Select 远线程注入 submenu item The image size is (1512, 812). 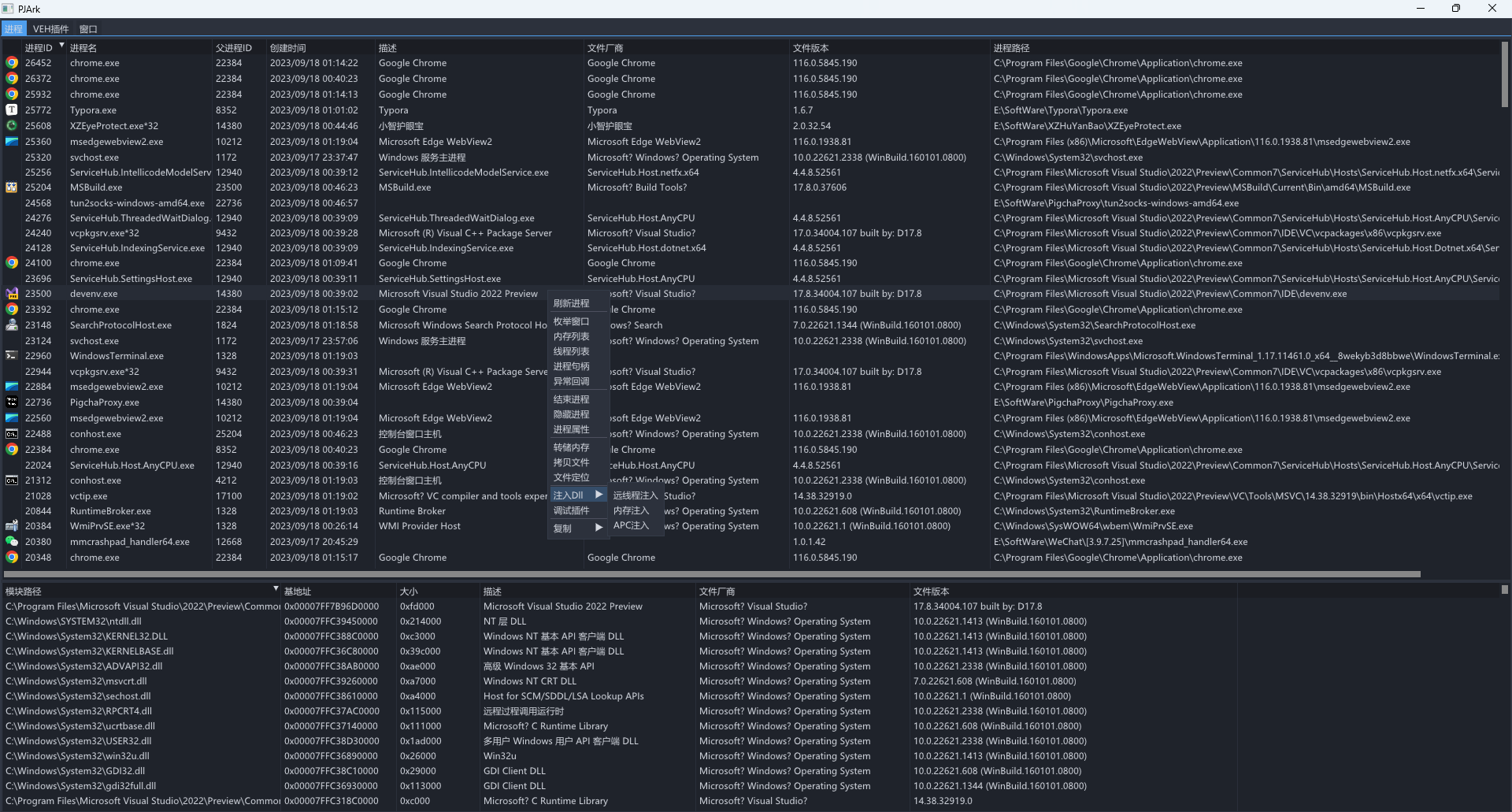pos(636,495)
